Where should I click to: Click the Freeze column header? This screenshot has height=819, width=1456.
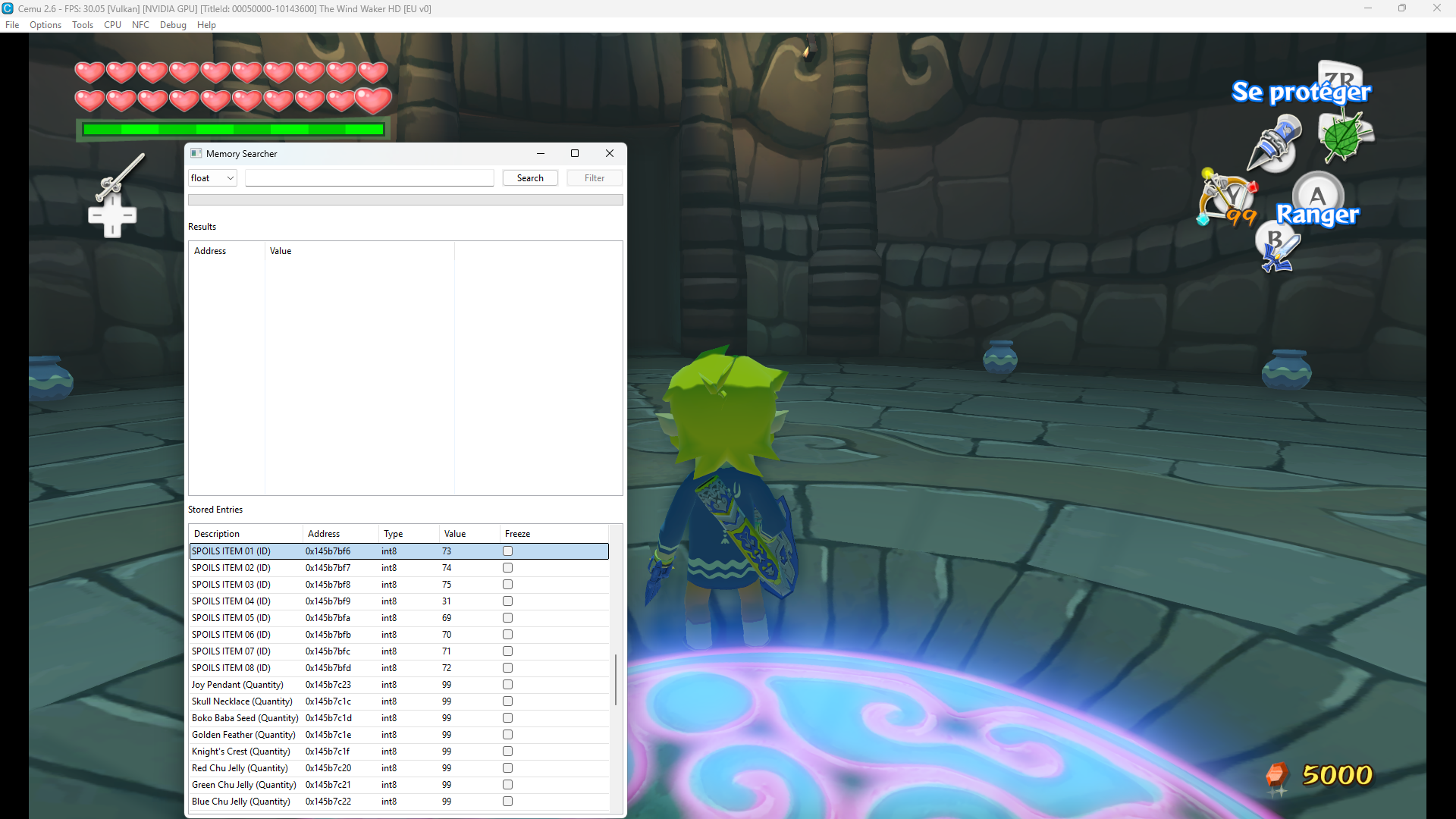tap(554, 534)
